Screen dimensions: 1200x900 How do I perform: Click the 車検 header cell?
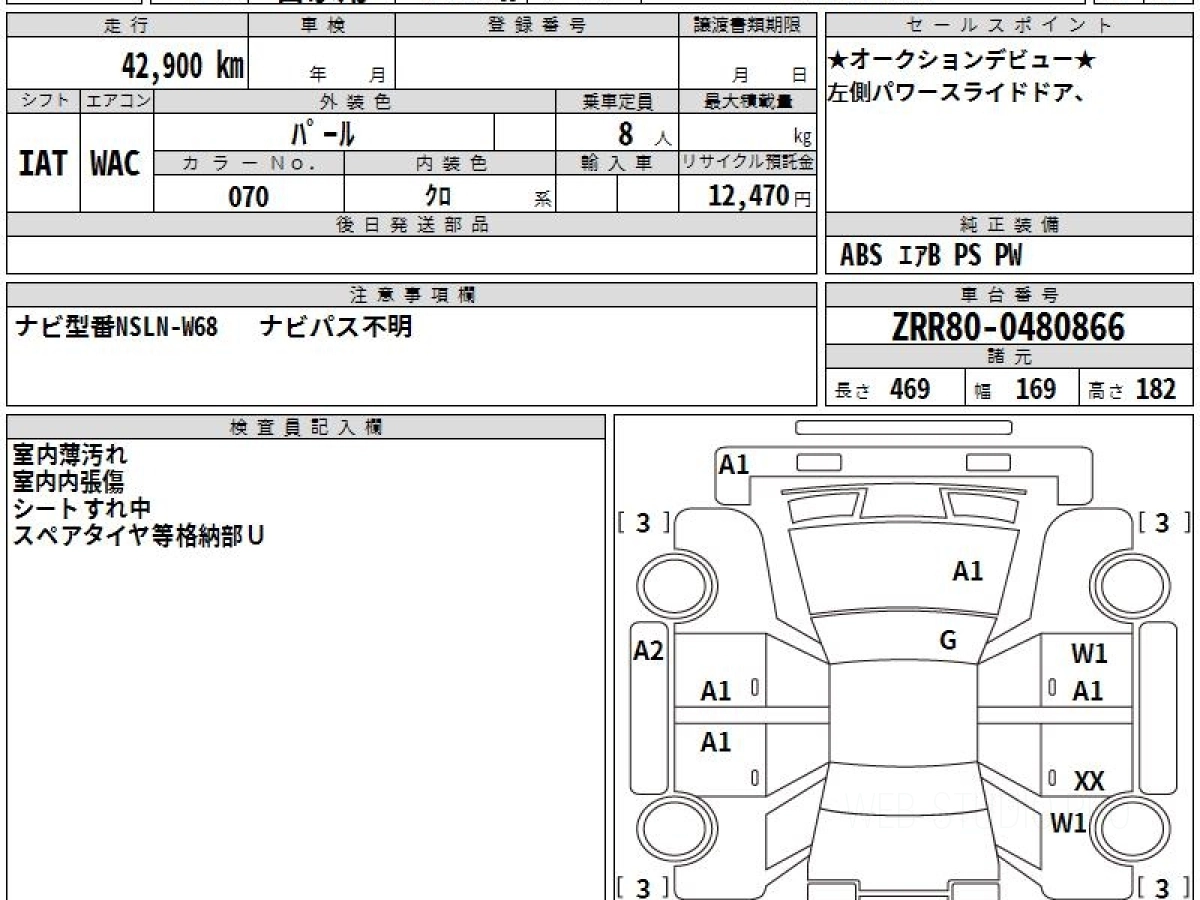coord(322,26)
